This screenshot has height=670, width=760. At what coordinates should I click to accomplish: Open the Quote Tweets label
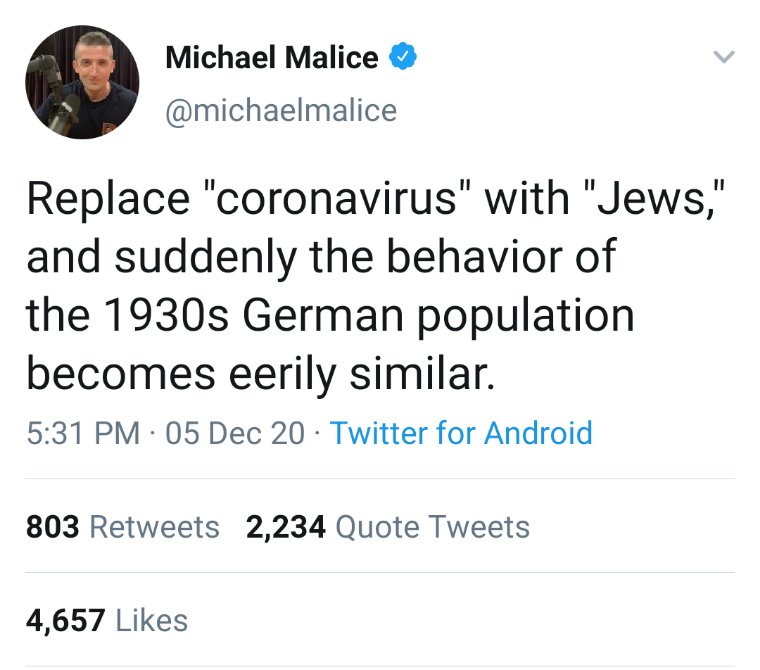(432, 527)
